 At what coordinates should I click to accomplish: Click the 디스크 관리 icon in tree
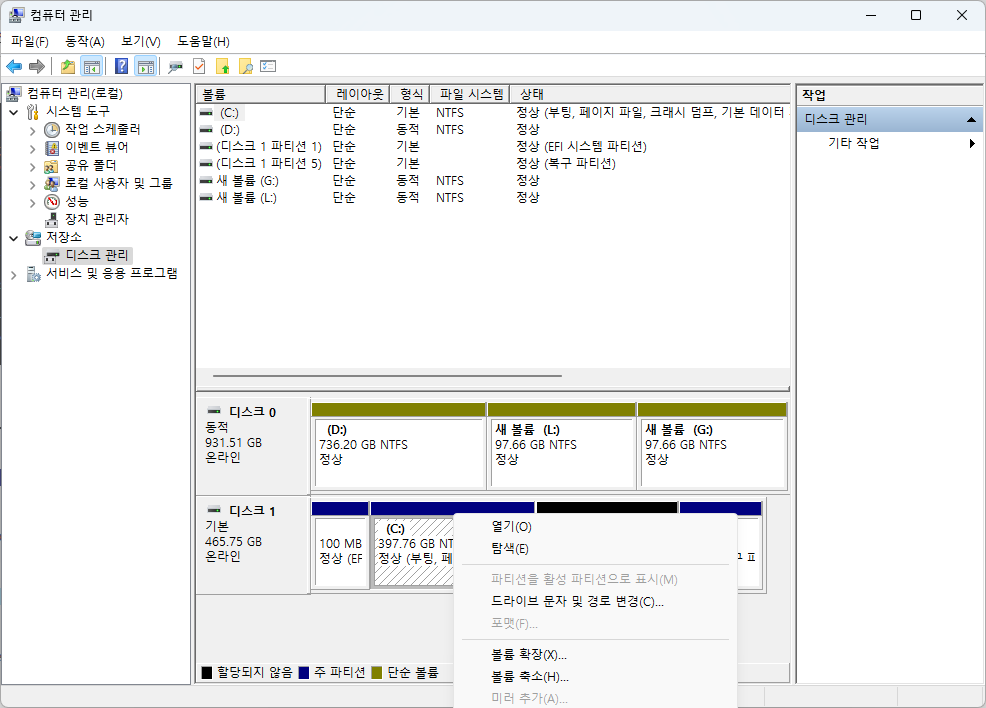[52, 256]
